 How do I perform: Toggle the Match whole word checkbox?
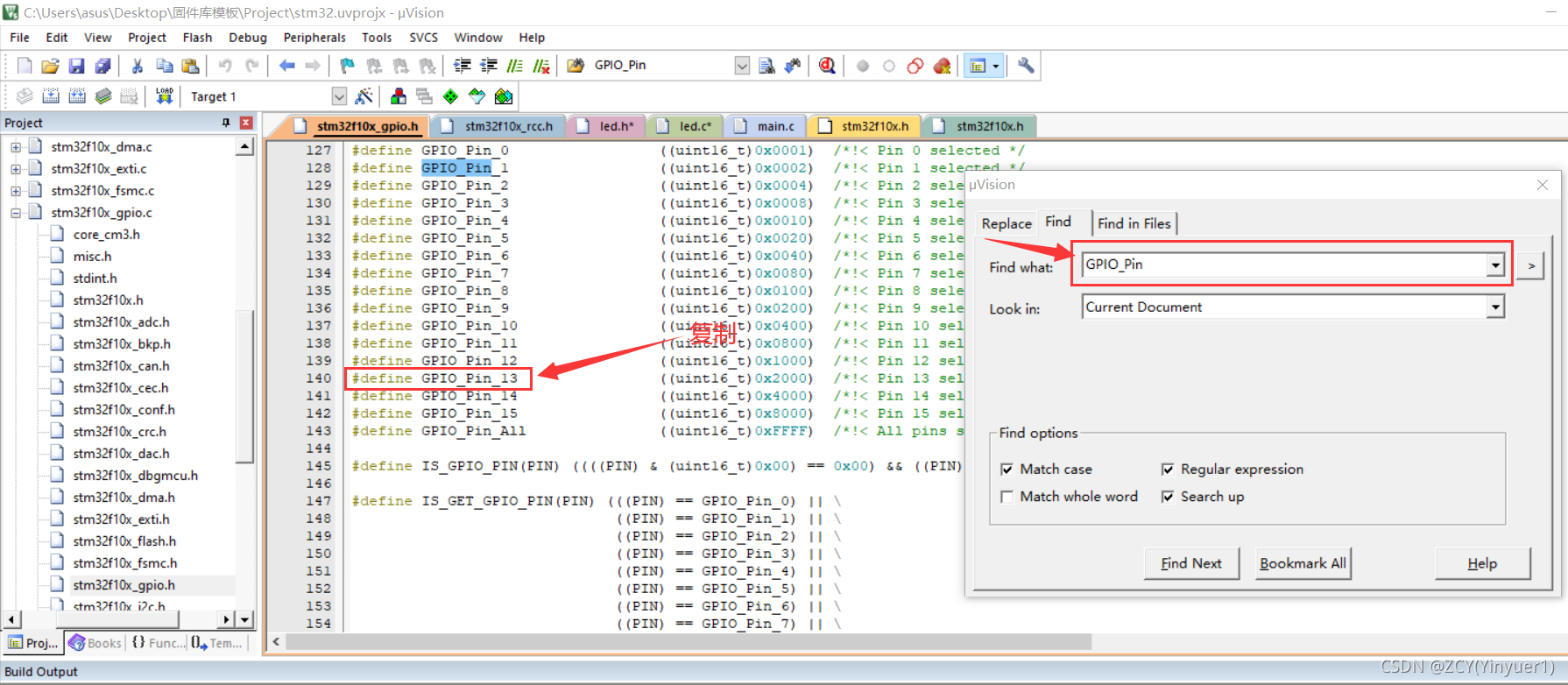[1006, 497]
